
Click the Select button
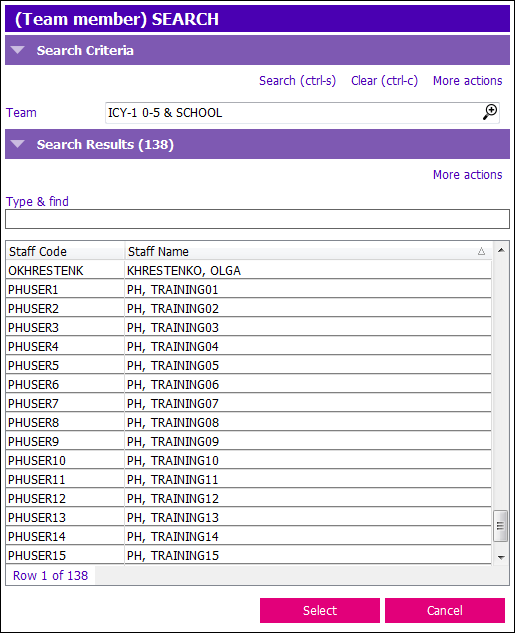[320, 610]
